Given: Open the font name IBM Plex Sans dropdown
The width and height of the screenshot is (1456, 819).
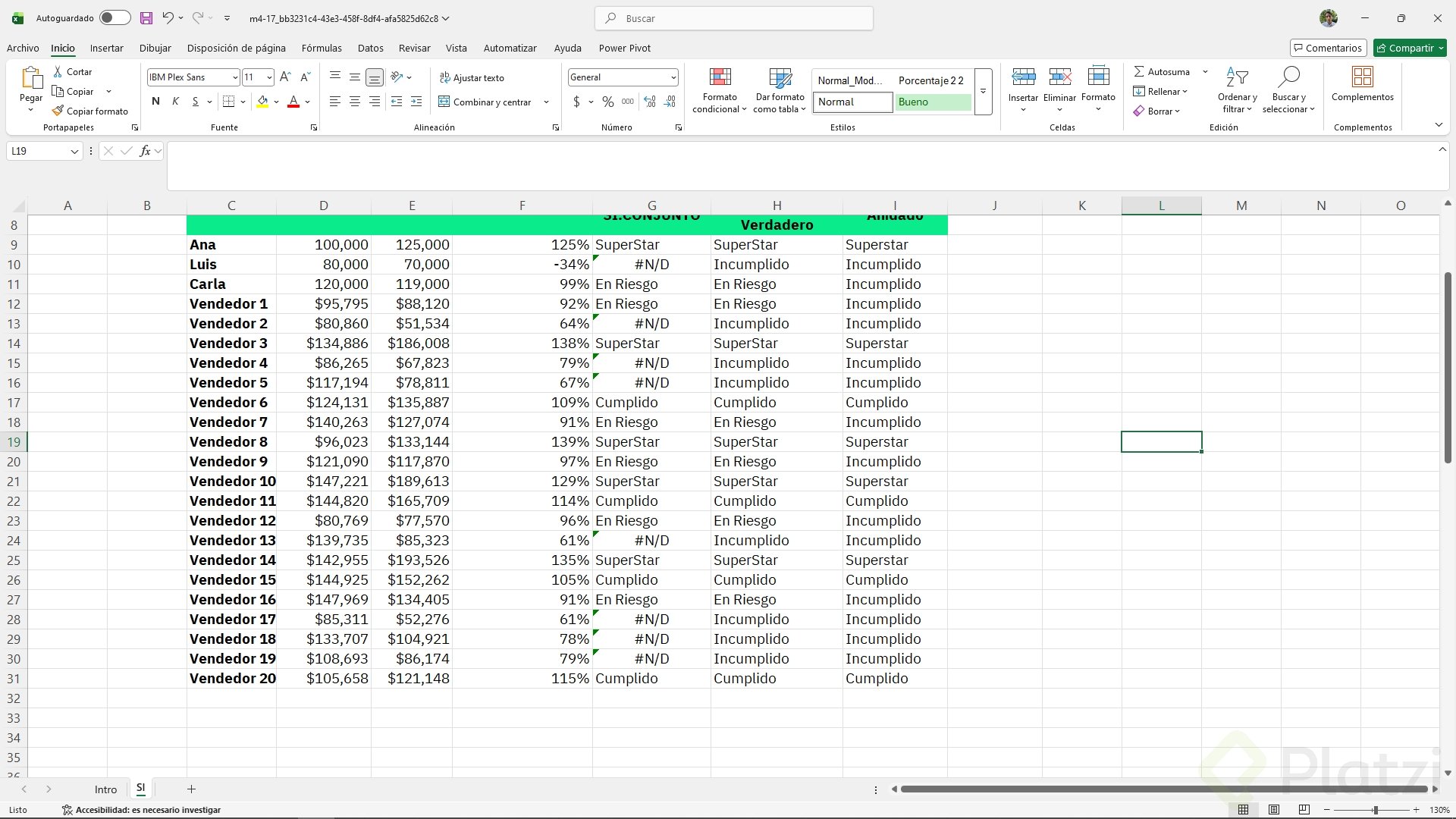Looking at the screenshot, I should tap(235, 77).
